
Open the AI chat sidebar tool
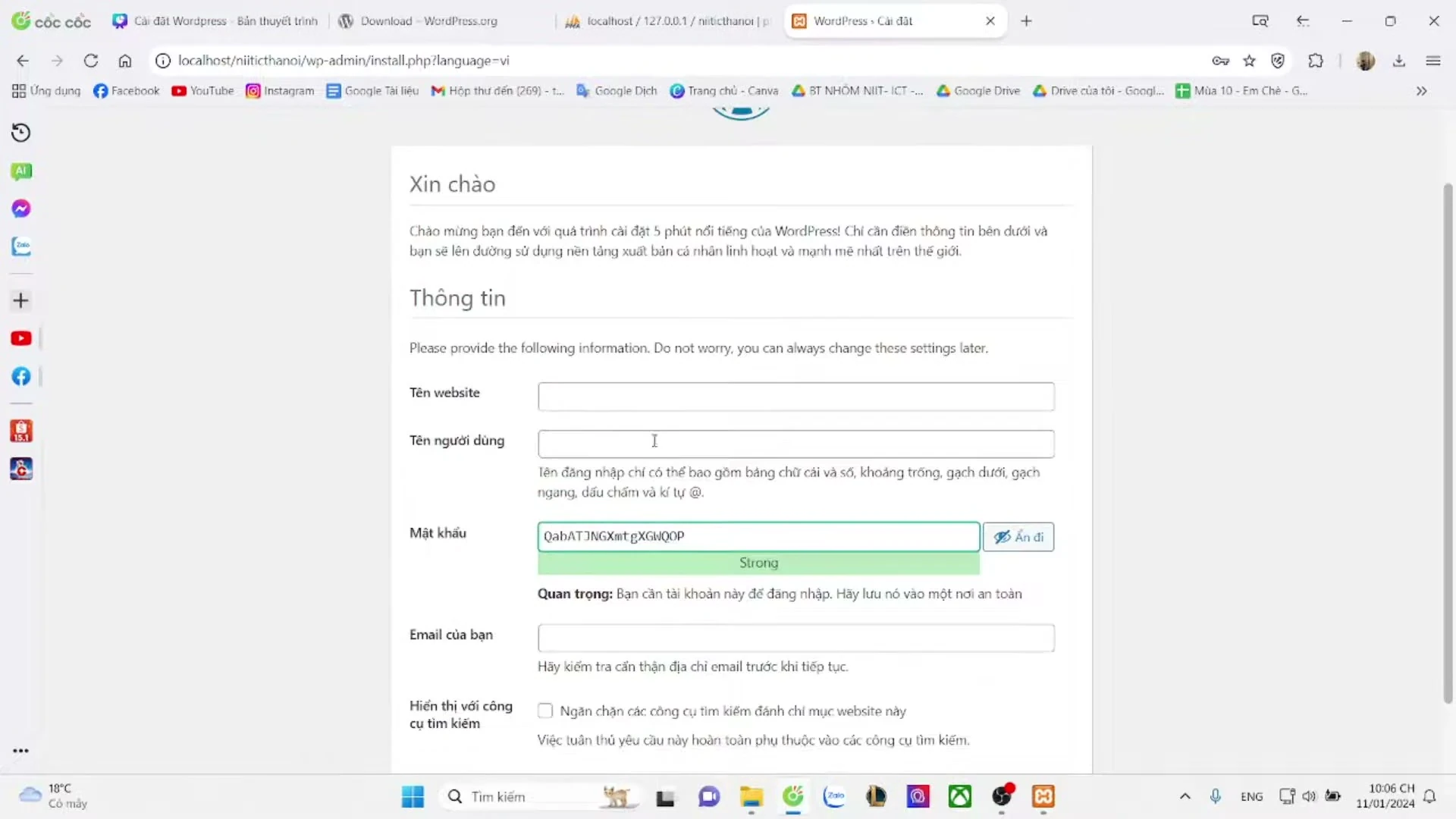(x=20, y=171)
